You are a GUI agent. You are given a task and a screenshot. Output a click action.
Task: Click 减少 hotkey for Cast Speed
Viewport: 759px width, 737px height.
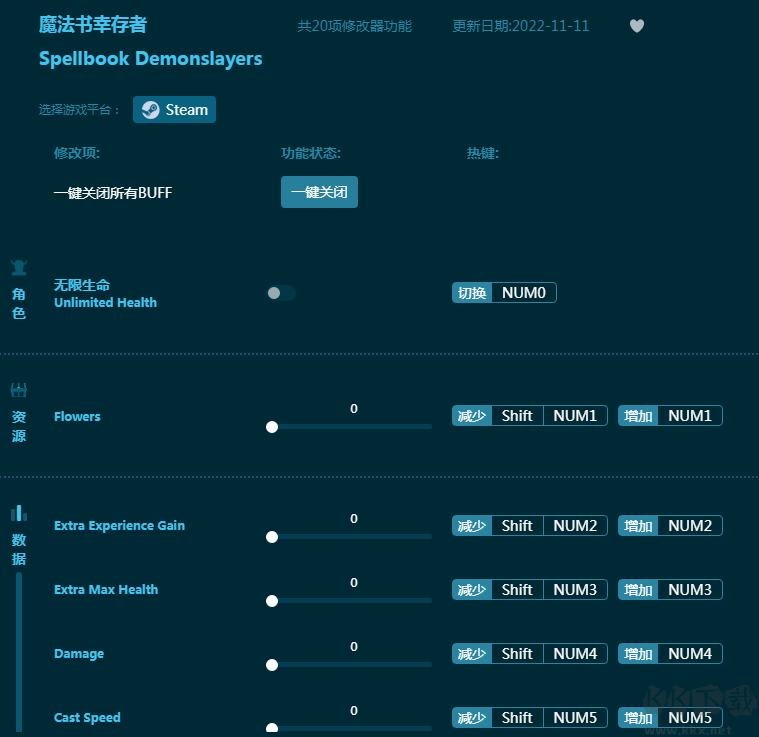529,718
